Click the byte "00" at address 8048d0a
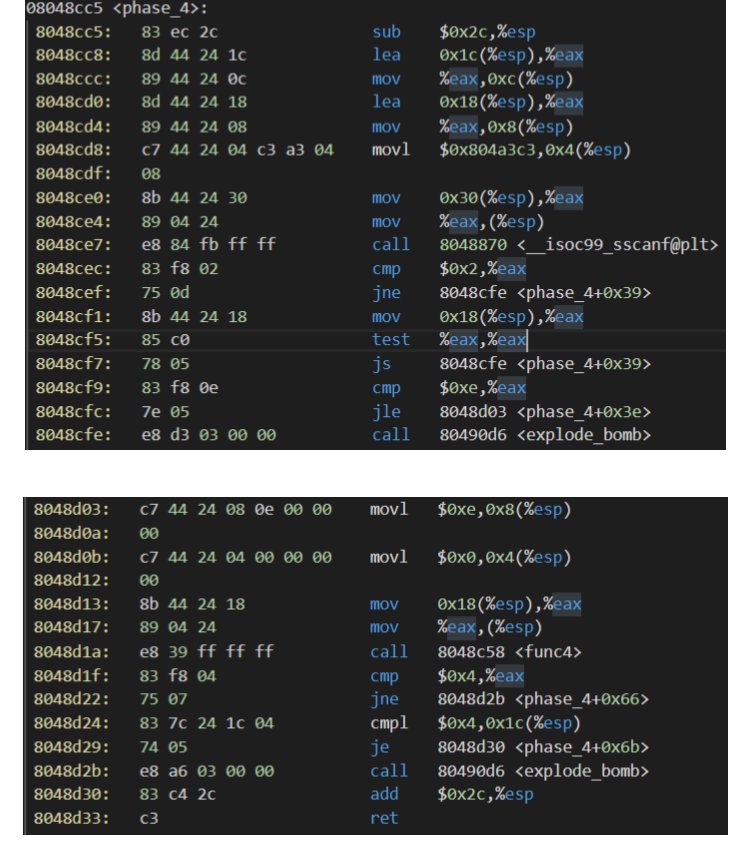 [x=149, y=533]
